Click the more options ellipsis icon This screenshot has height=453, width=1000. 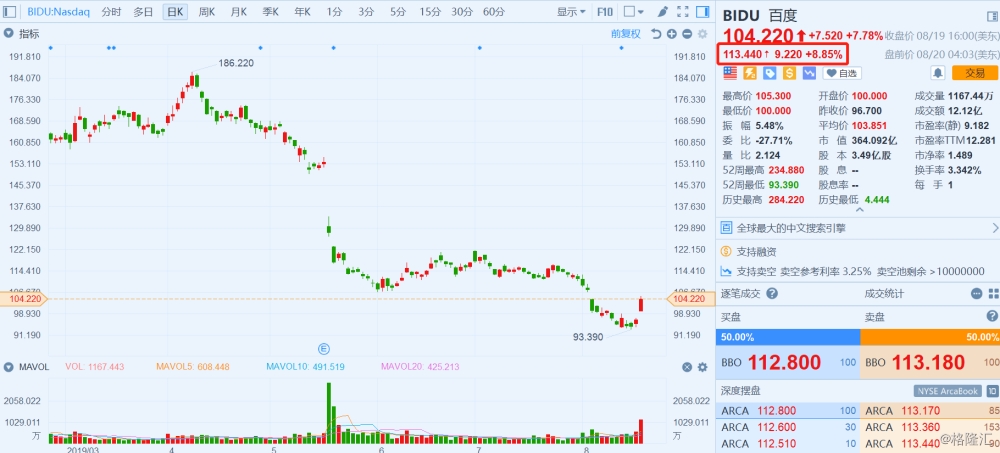point(976,293)
